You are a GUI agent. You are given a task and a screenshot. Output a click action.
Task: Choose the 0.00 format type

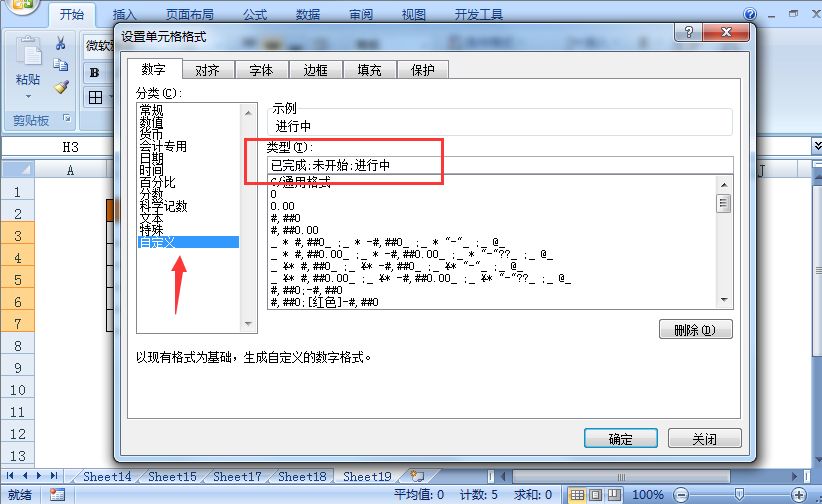click(283, 206)
